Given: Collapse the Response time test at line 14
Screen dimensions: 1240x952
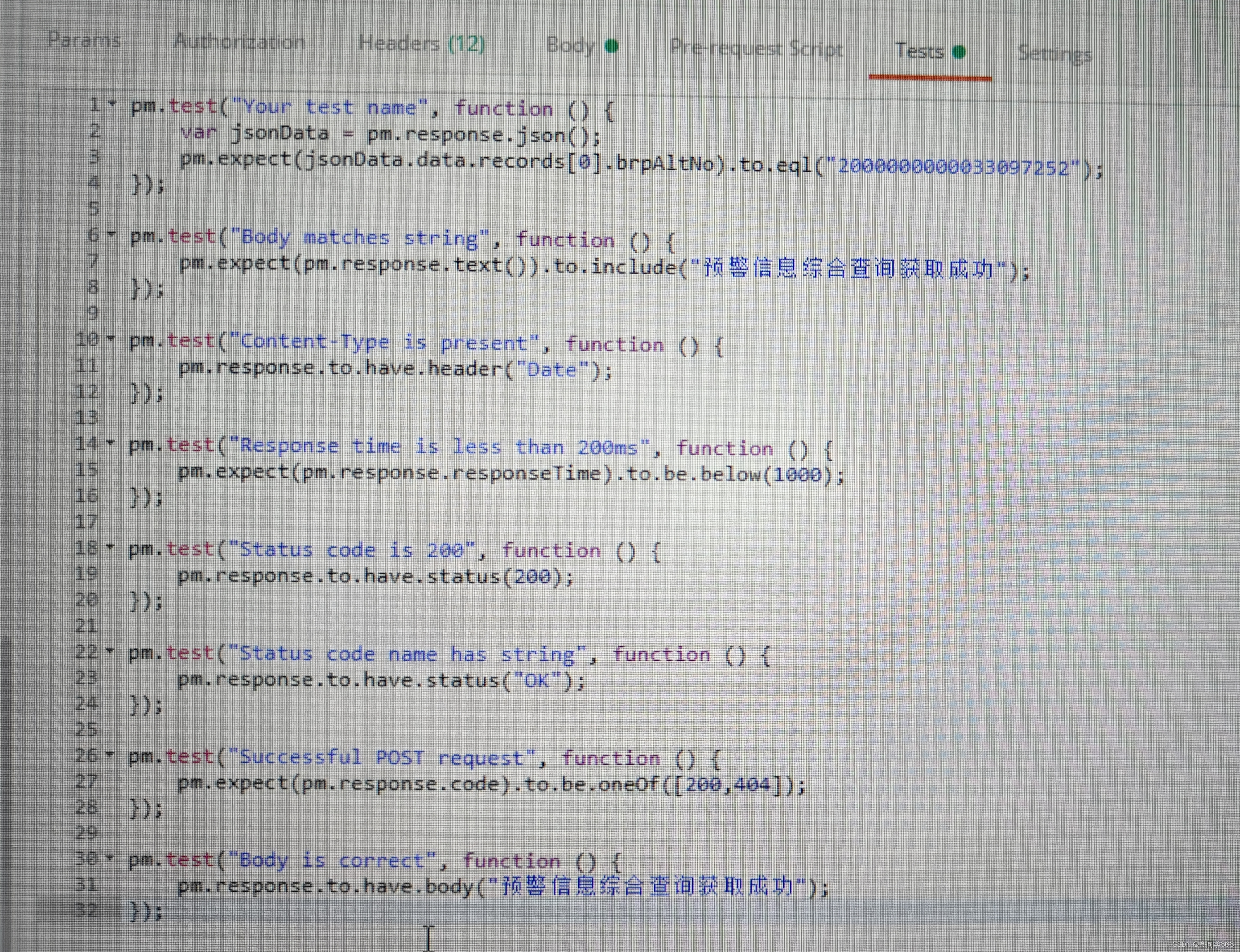Looking at the screenshot, I should pyautogui.click(x=110, y=442).
